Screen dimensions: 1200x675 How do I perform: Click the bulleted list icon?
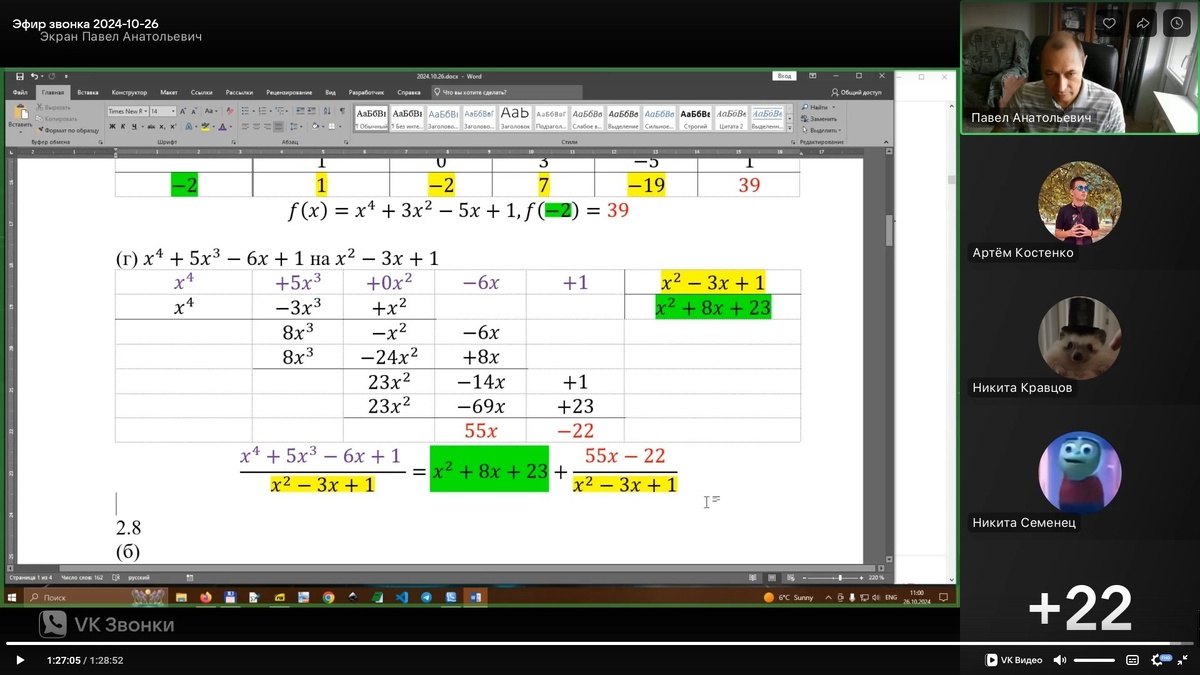coord(245,111)
